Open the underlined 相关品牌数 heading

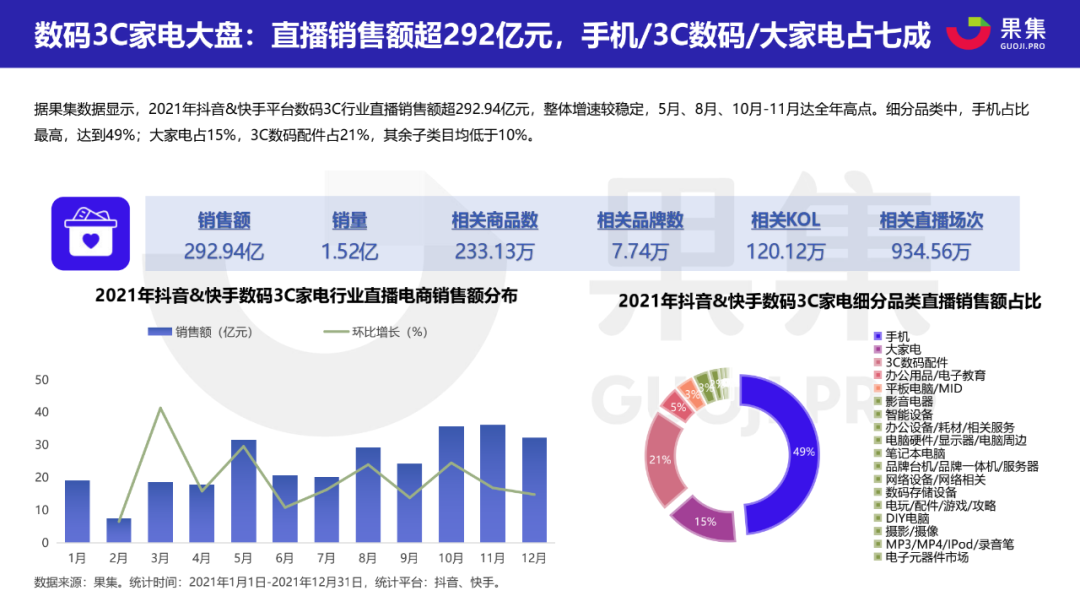tap(640, 220)
